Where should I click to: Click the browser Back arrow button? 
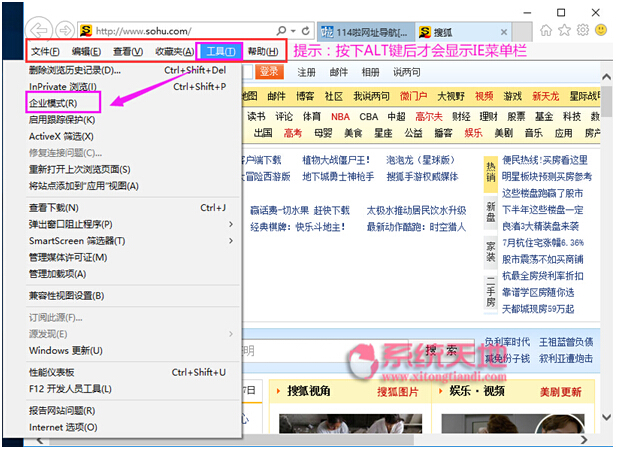(x=36, y=29)
